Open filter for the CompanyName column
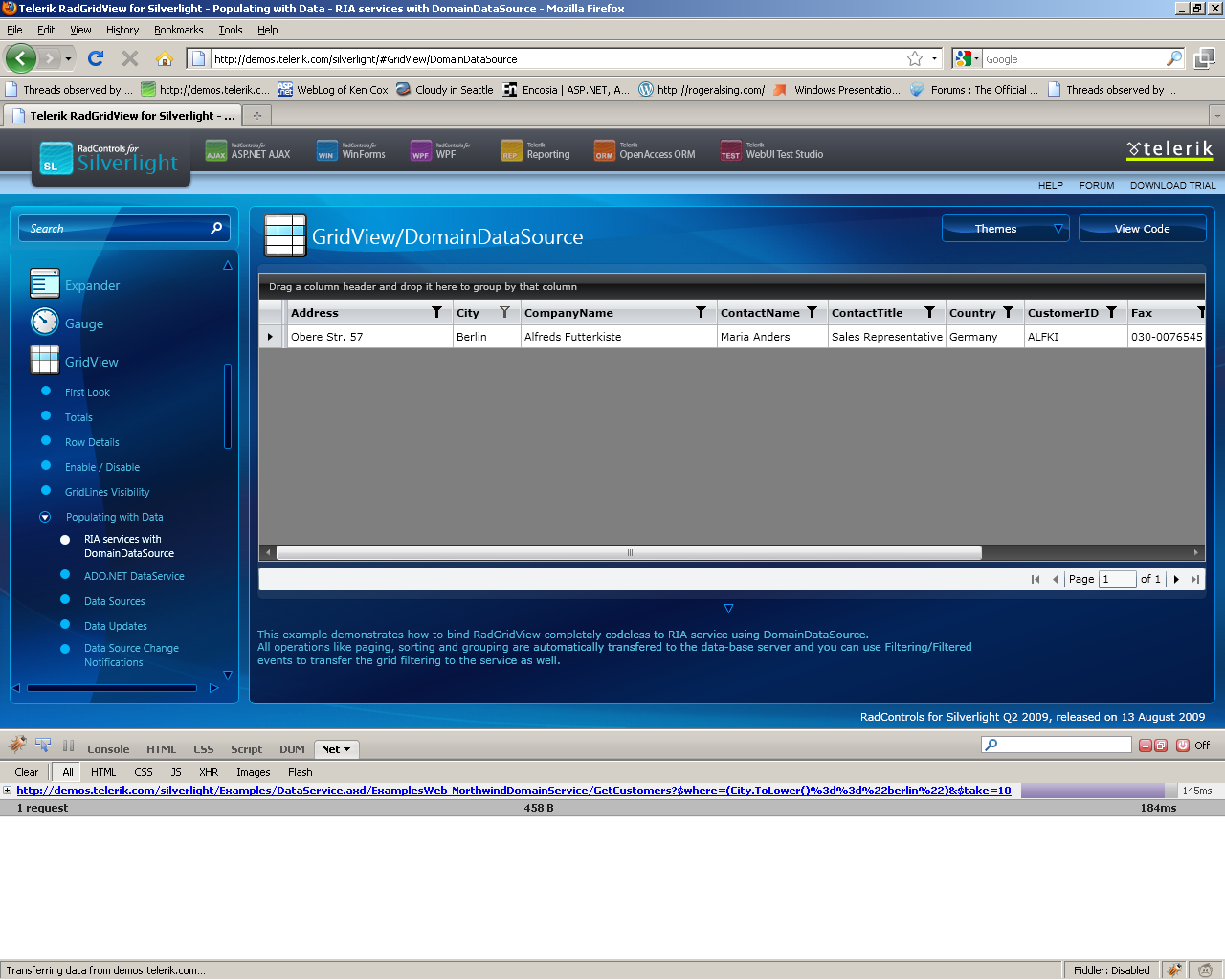 pyautogui.click(x=701, y=313)
